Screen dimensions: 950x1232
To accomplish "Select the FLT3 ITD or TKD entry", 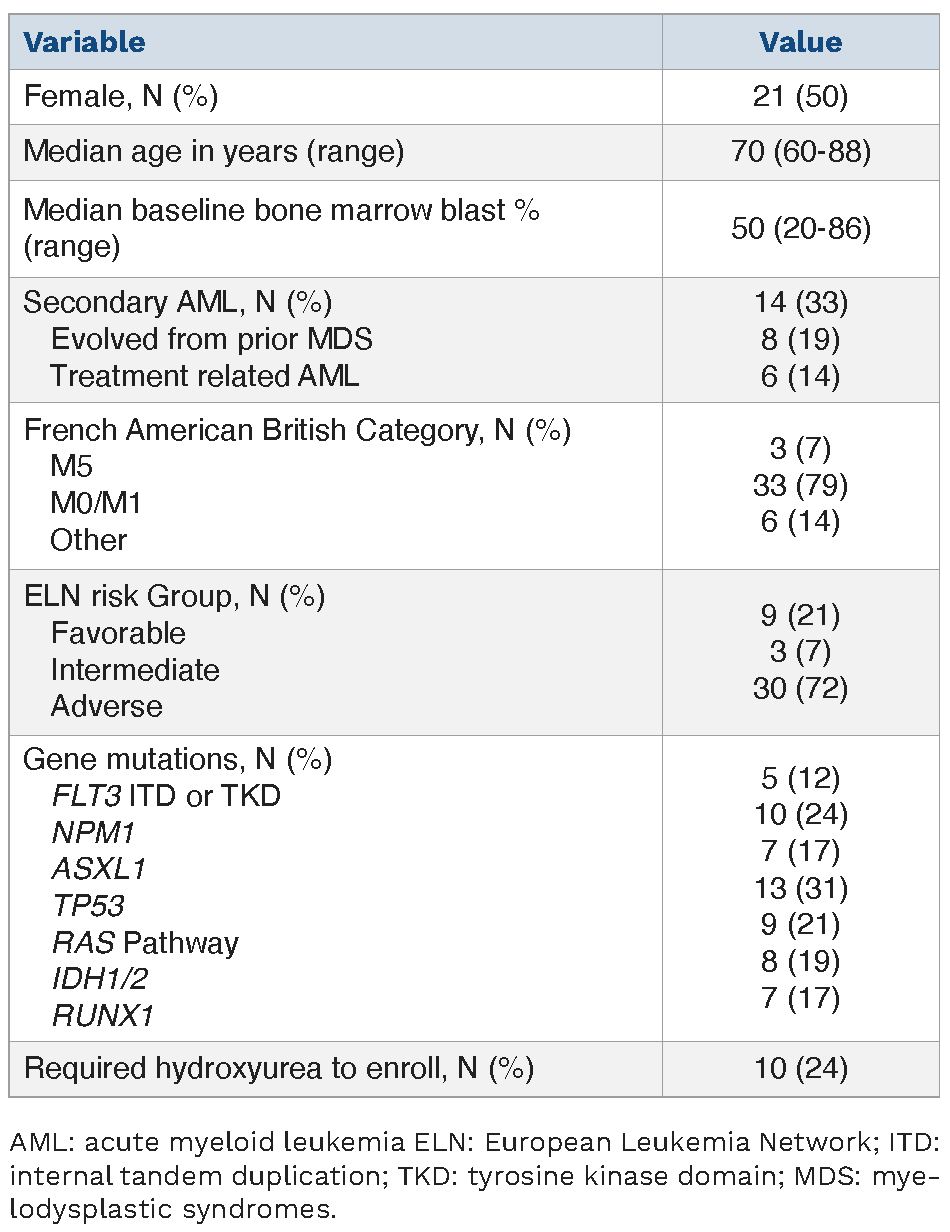I will (x=166, y=796).
